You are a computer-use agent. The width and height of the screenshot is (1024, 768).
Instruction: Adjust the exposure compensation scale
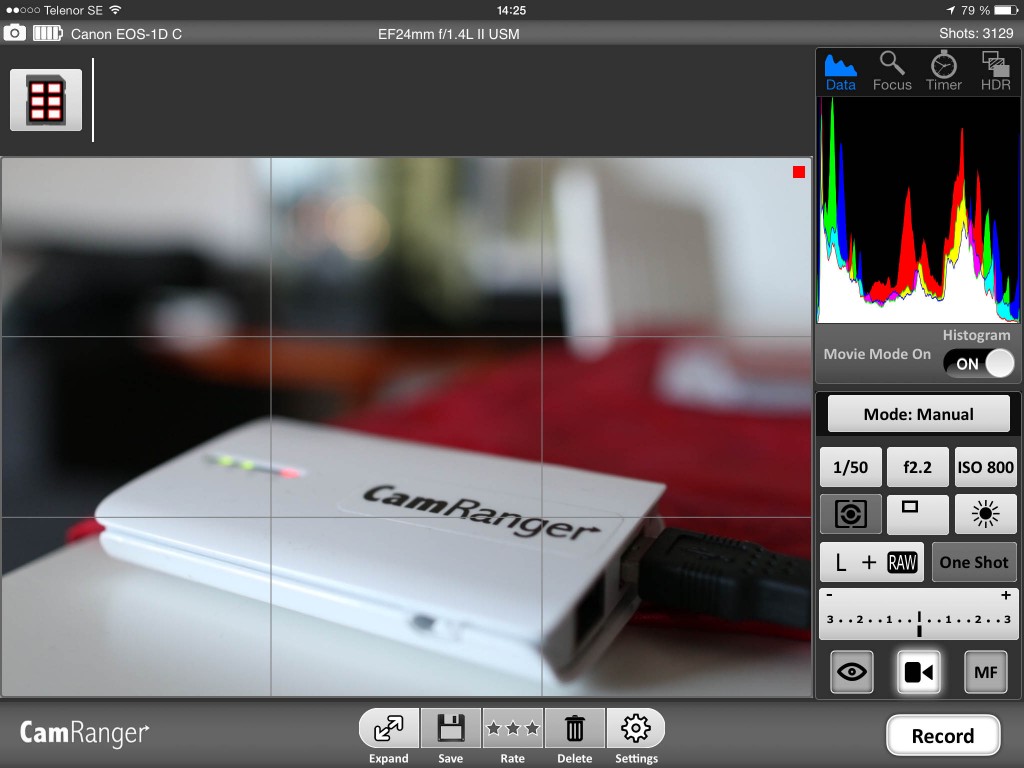click(918, 615)
